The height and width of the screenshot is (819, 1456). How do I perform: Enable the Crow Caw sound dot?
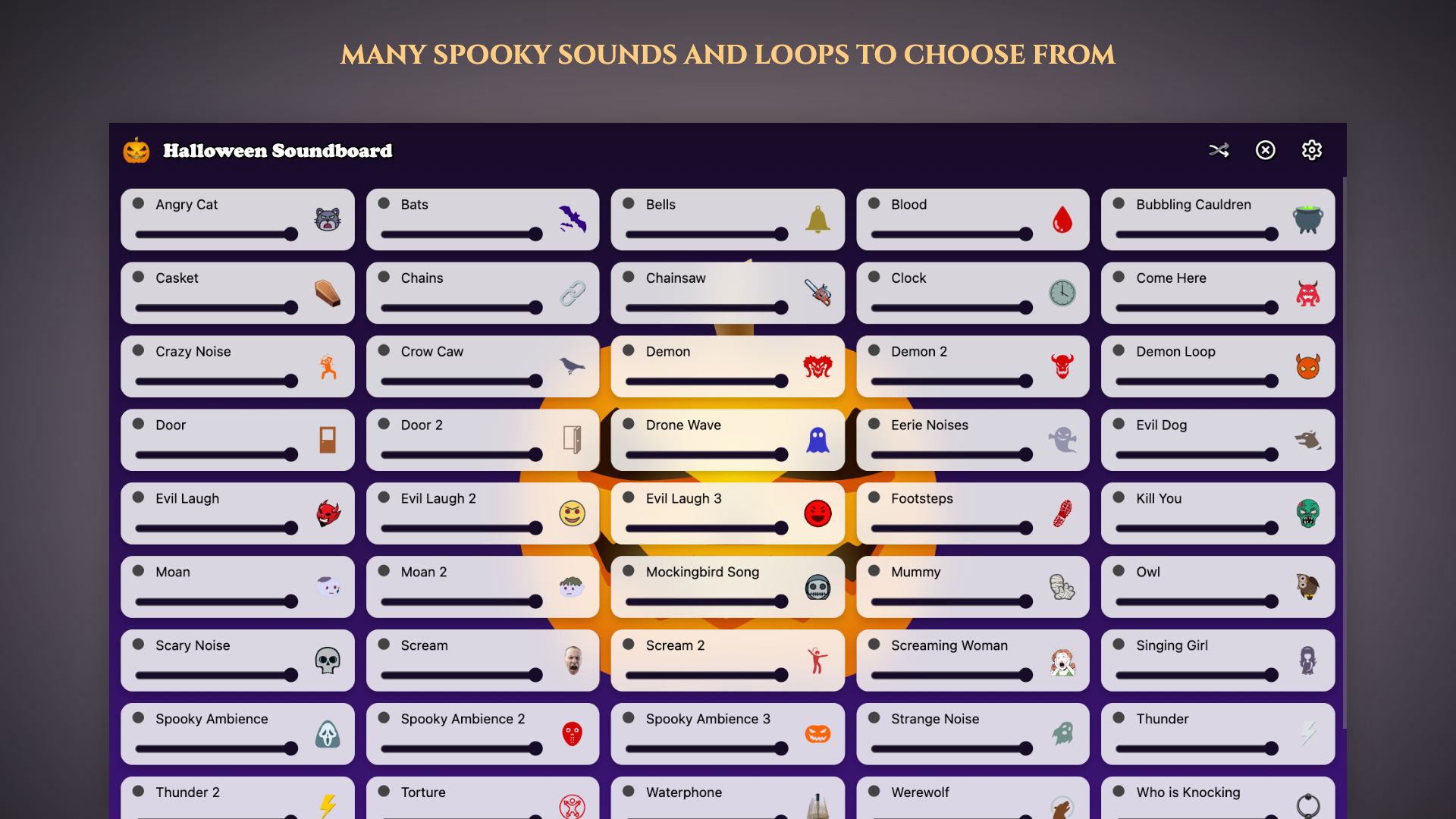[384, 350]
